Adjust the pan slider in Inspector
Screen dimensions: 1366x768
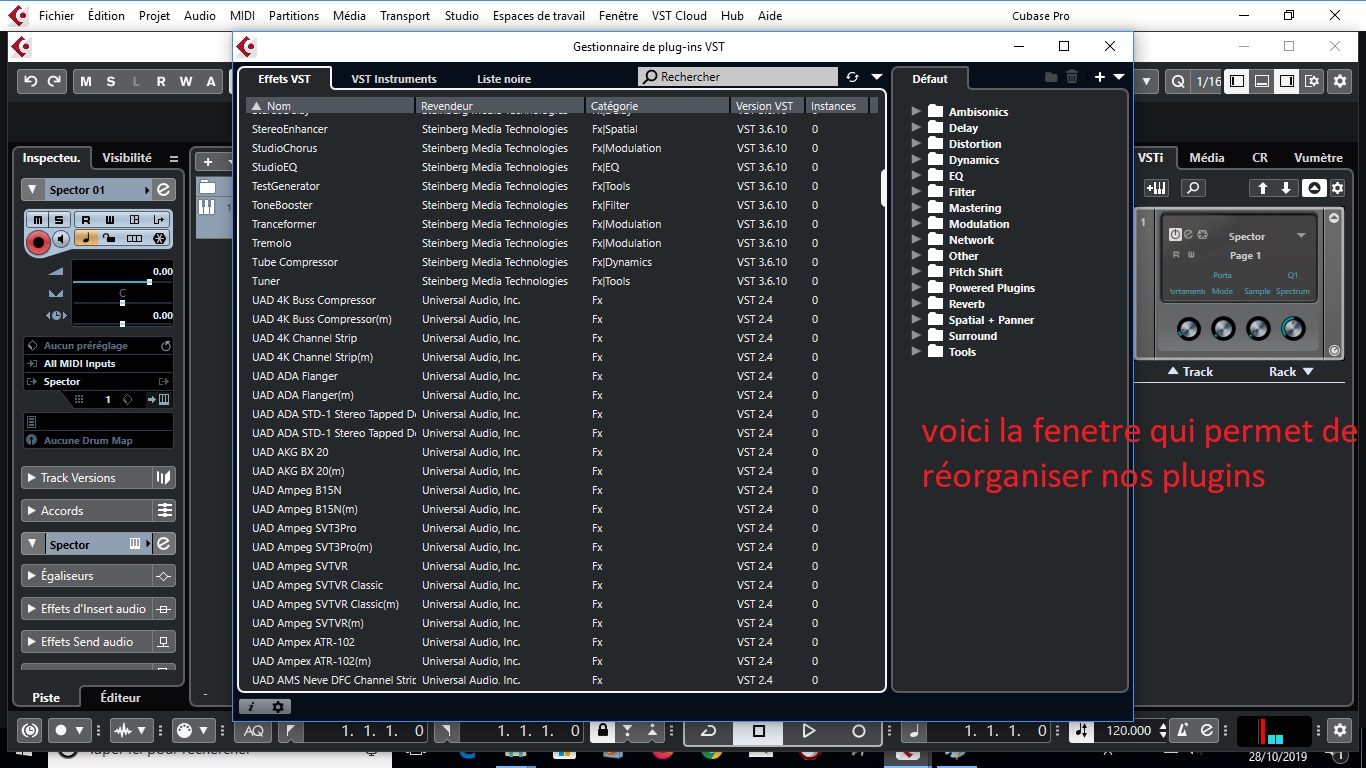(122, 303)
